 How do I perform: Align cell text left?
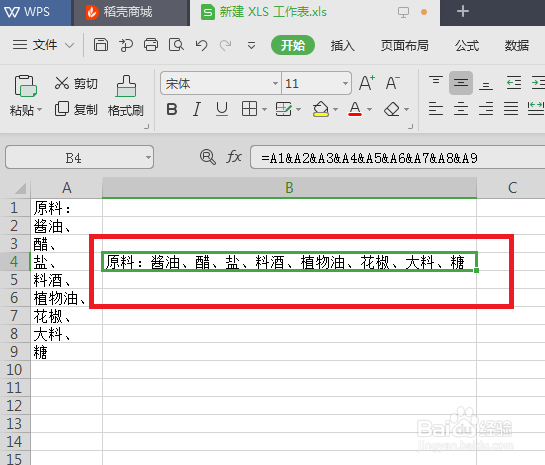pyautogui.click(x=436, y=109)
